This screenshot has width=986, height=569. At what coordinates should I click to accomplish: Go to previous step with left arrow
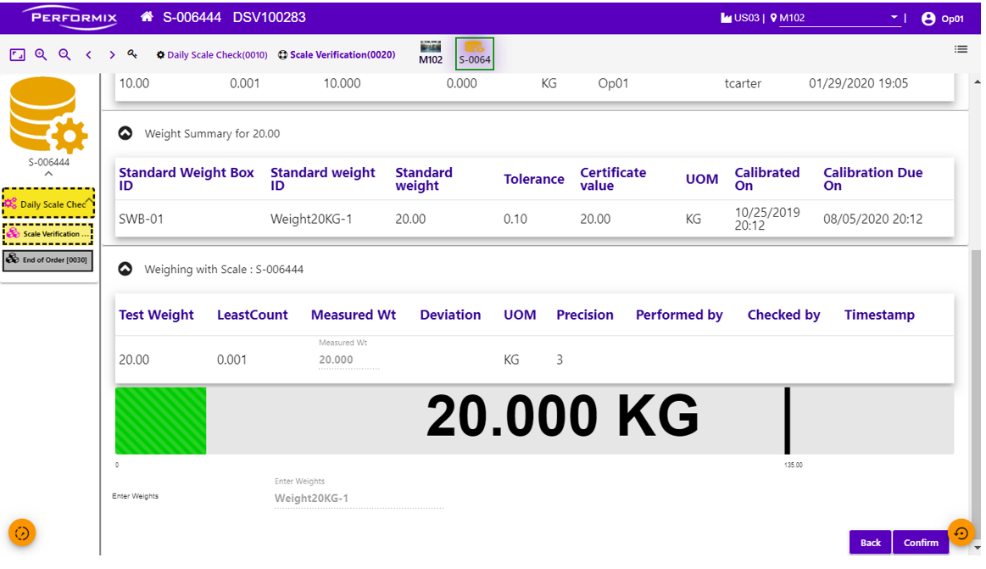click(89, 55)
